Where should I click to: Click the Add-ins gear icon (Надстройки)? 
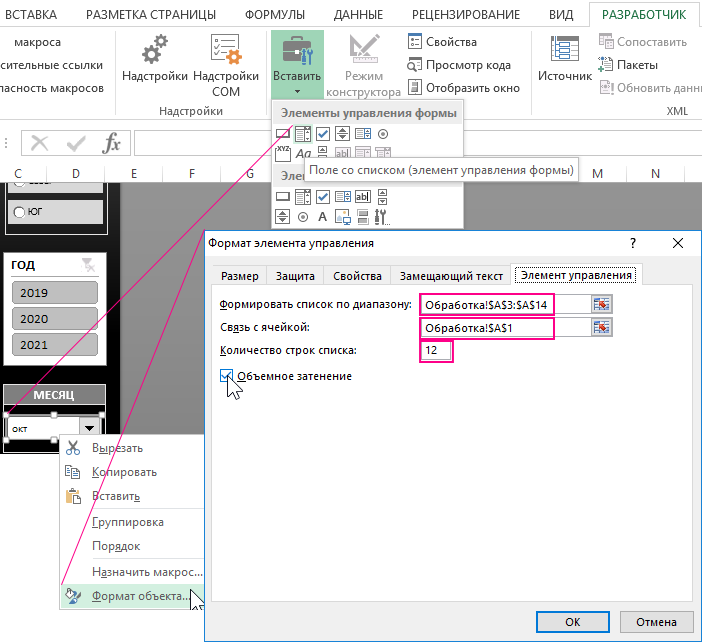coord(155,52)
